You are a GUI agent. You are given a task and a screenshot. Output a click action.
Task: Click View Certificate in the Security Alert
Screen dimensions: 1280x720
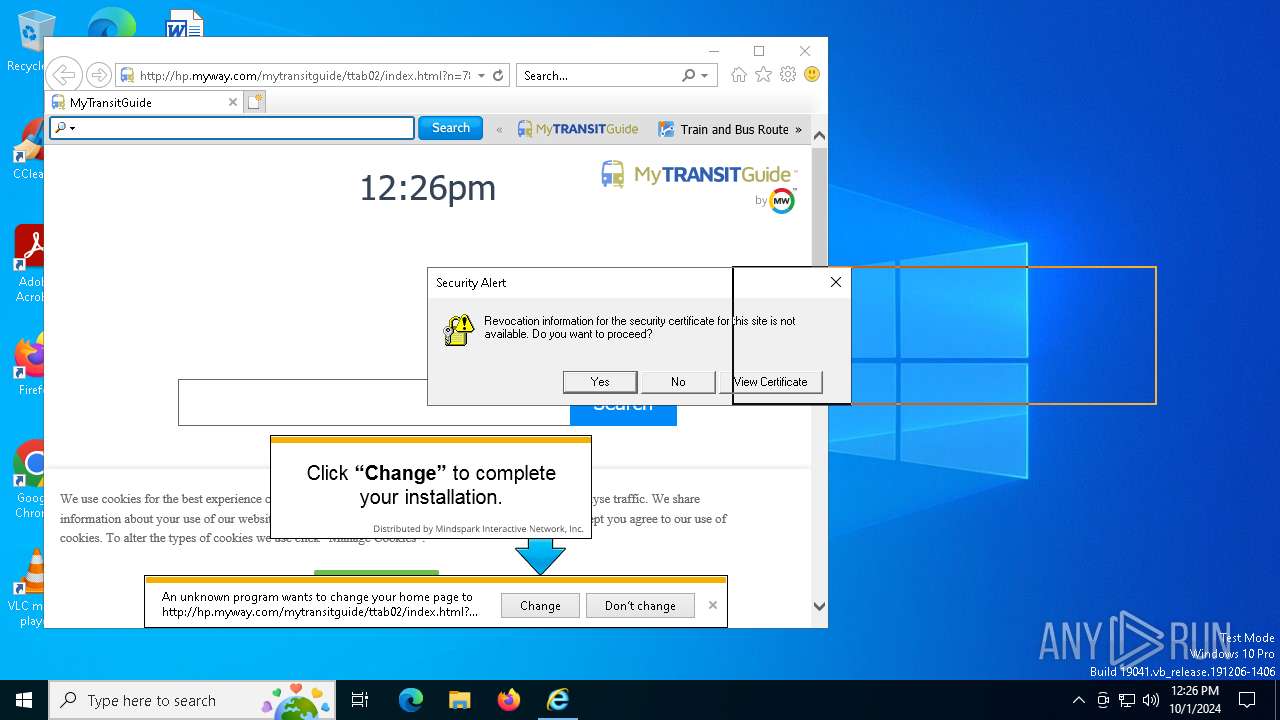pos(770,381)
